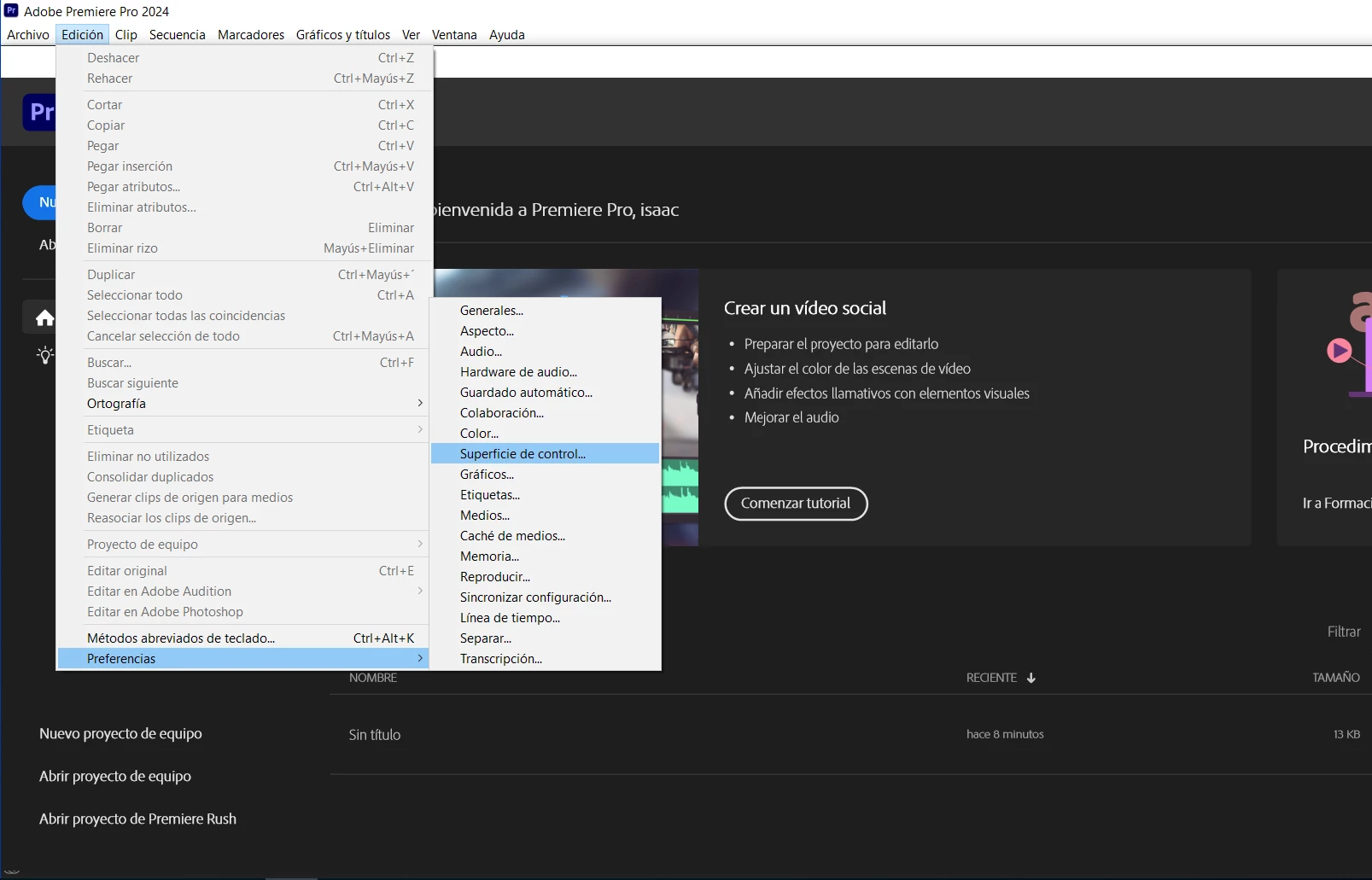Open Línea de tiempo preferences
Viewport: 1372px width, 880px height.
pyautogui.click(x=546, y=618)
